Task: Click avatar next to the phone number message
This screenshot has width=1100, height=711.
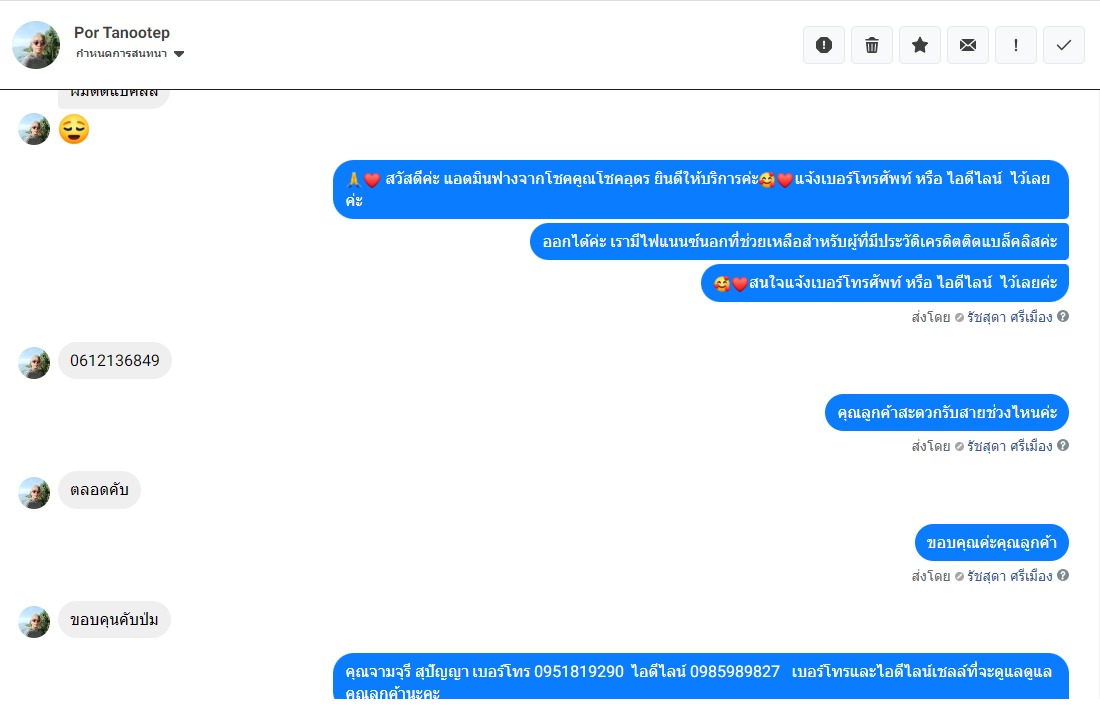Action: point(34,363)
